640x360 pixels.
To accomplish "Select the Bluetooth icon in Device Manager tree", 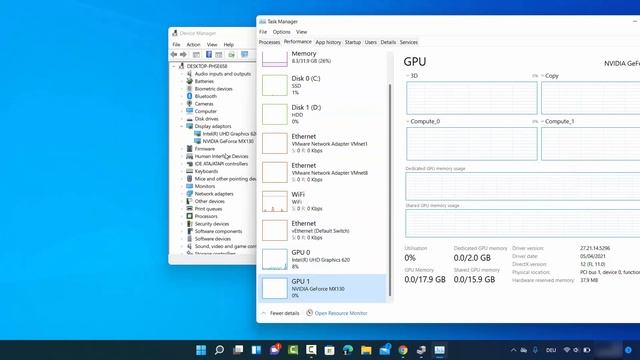I will [189, 96].
